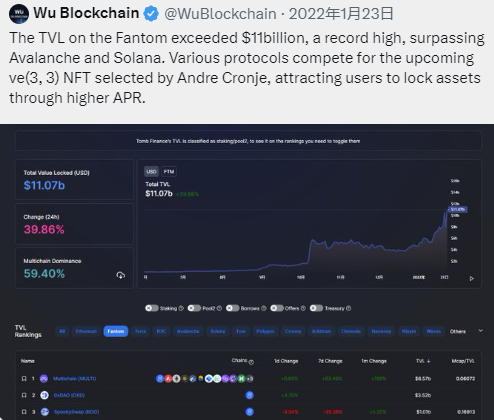Enable the Treasury toggle
This screenshot has width=494, height=420.
click(316, 308)
